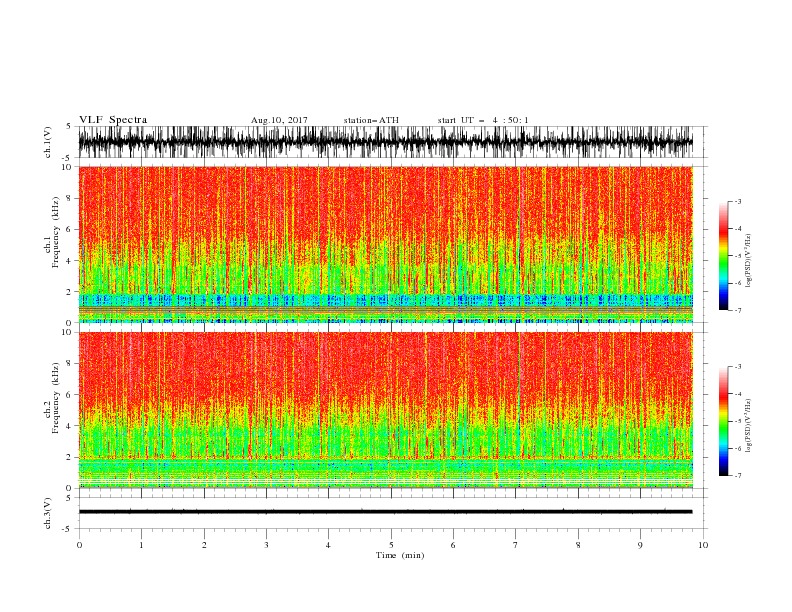Click the ch.1 frequency spectrogram panel
The height and width of the screenshot is (612, 792).
pyautogui.click(x=385, y=244)
